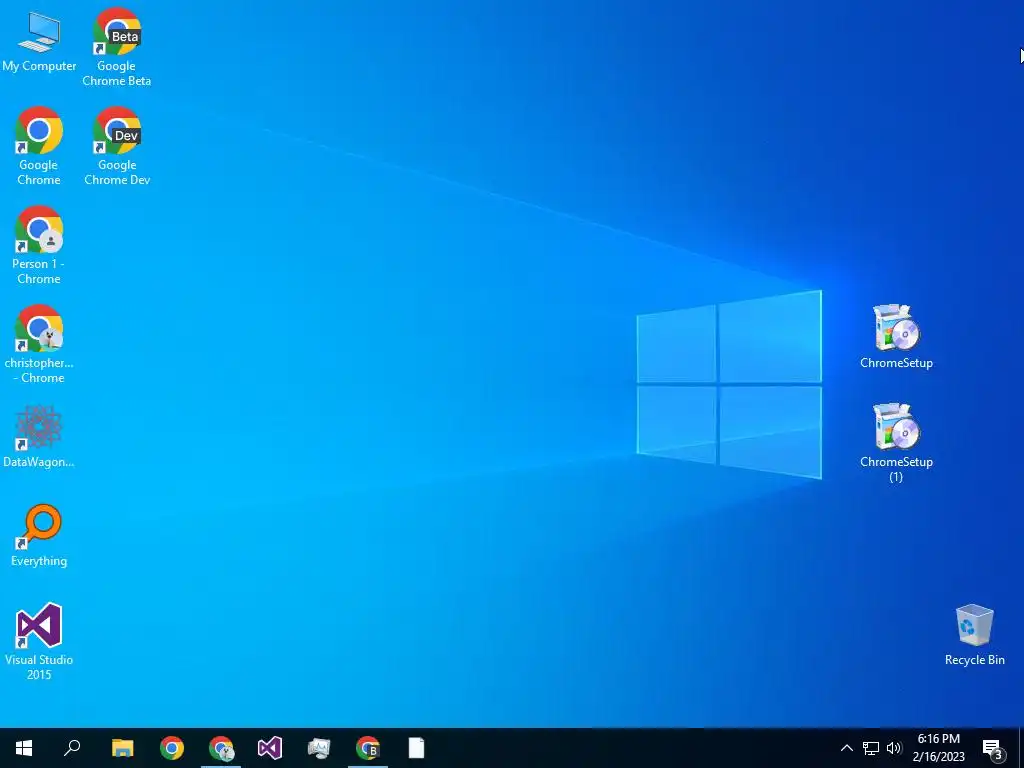
Task: Switch to Chrome profile window in taskbar
Action: pyautogui.click(x=221, y=748)
